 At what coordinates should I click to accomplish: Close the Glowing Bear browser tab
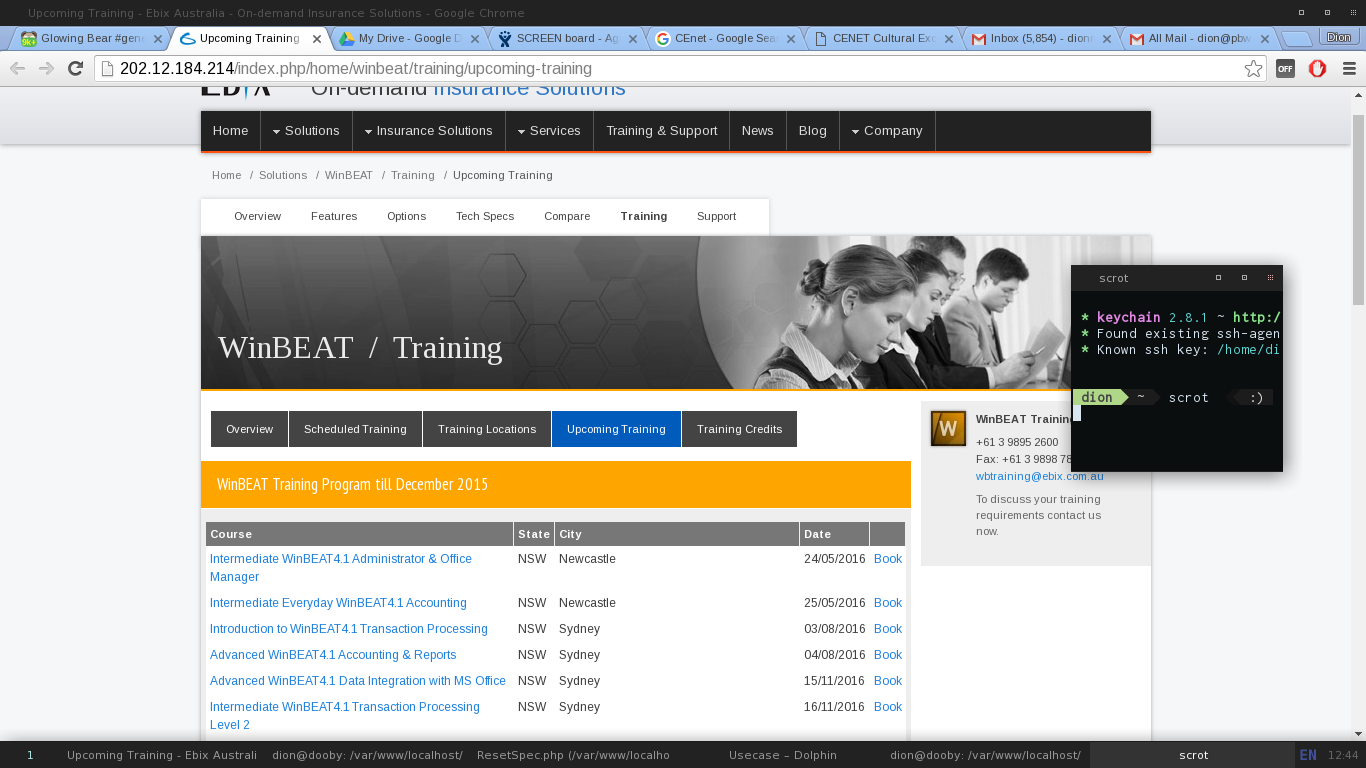tap(157, 39)
